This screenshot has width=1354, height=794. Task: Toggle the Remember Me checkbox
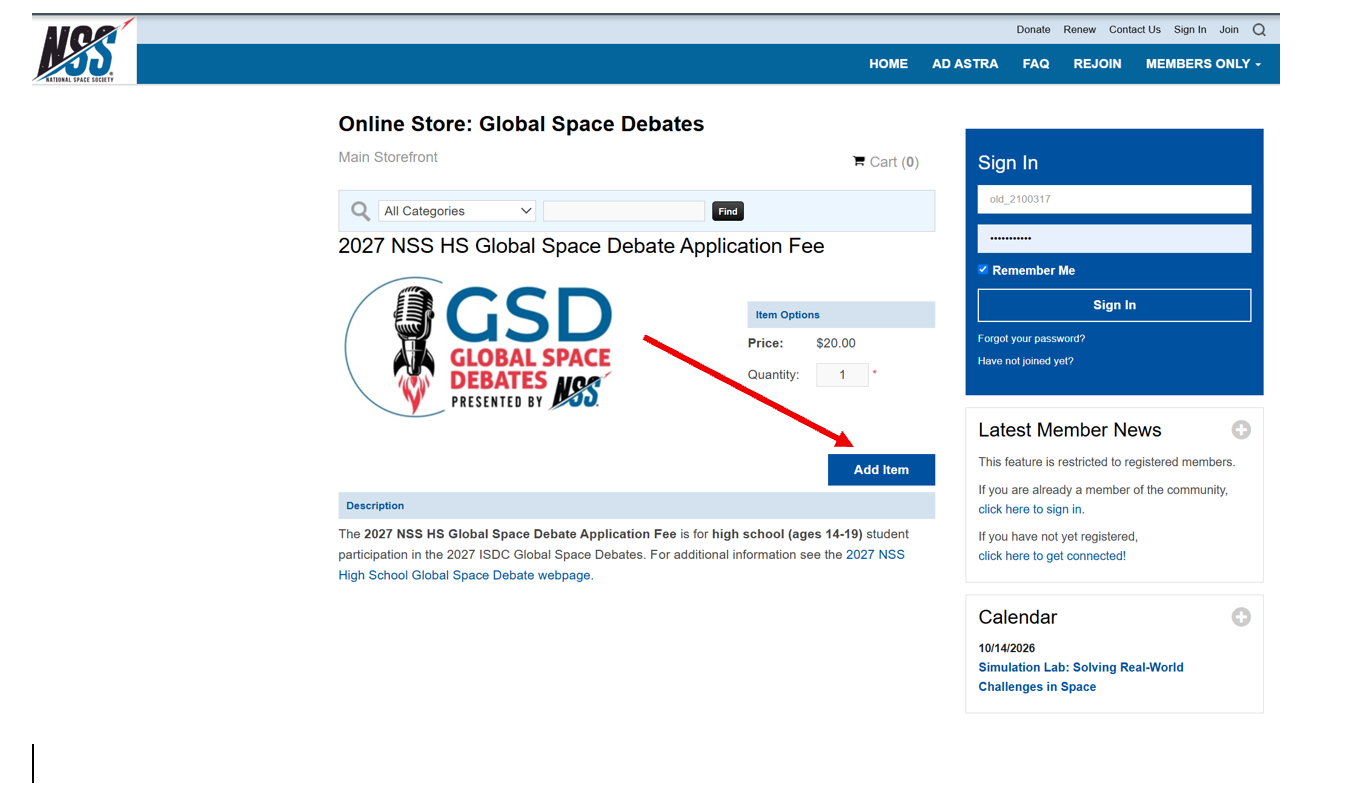point(983,270)
